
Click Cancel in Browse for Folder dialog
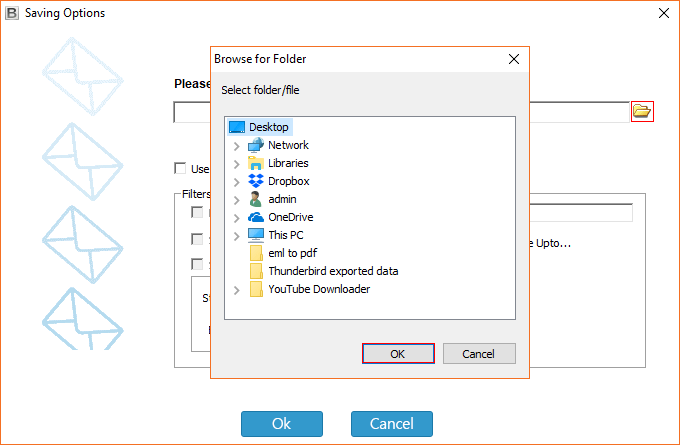coord(478,354)
